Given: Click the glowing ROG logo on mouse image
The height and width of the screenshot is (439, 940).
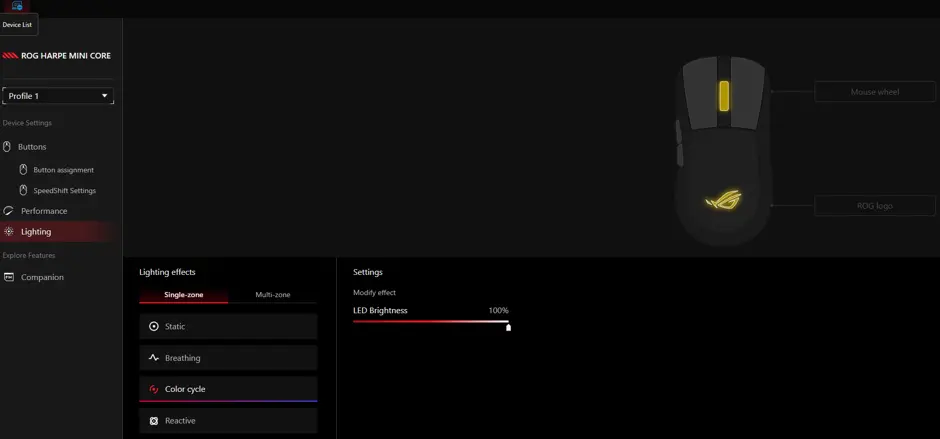Looking at the screenshot, I should (723, 200).
